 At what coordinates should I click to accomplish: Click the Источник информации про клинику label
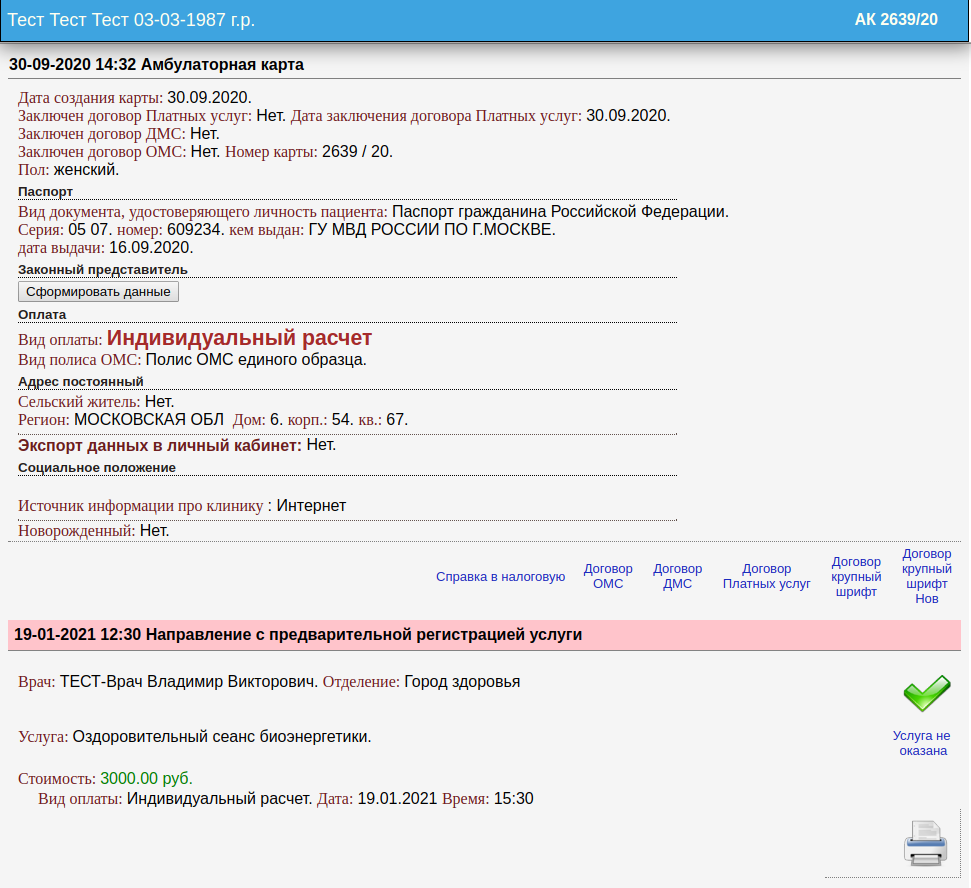point(140,506)
